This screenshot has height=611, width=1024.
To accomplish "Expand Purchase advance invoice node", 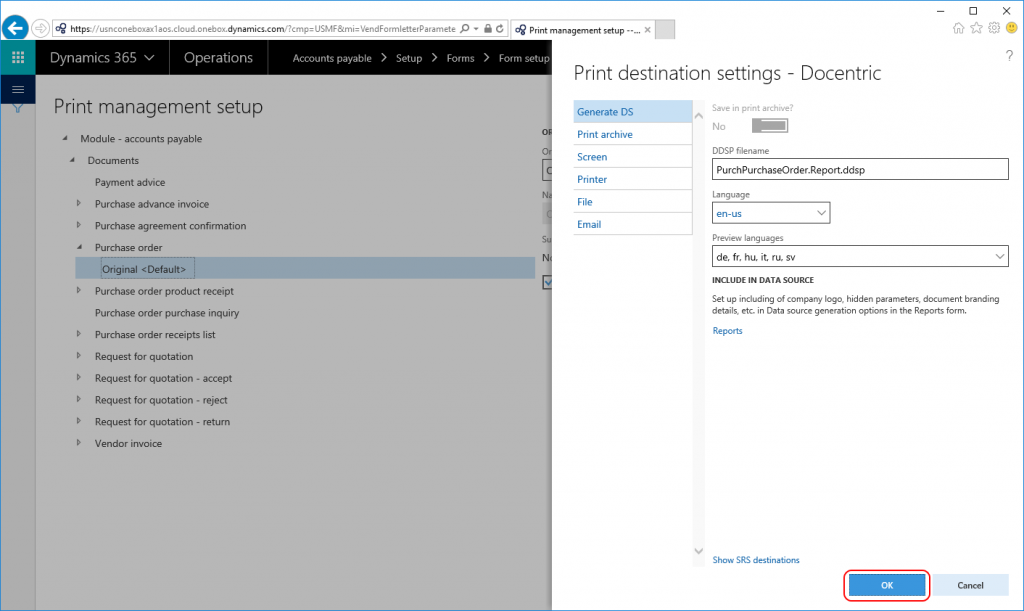I will [79, 204].
